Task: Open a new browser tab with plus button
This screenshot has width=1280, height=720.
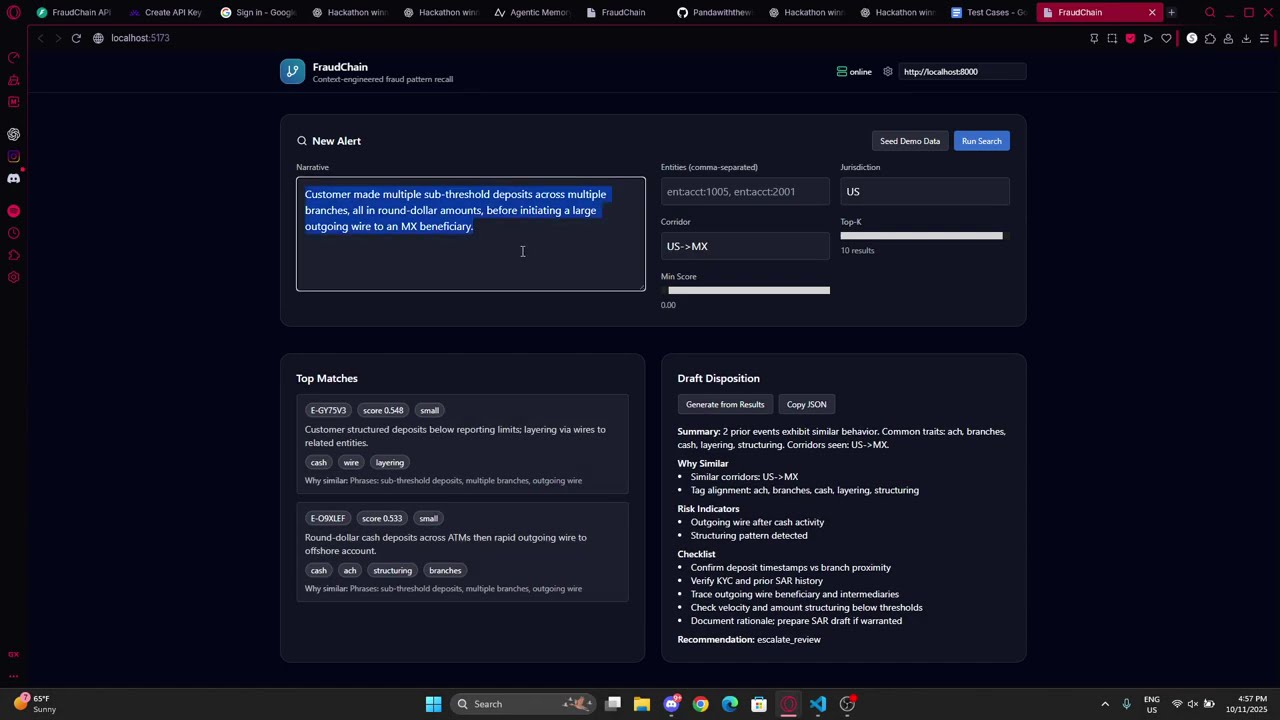Action: (x=1171, y=13)
